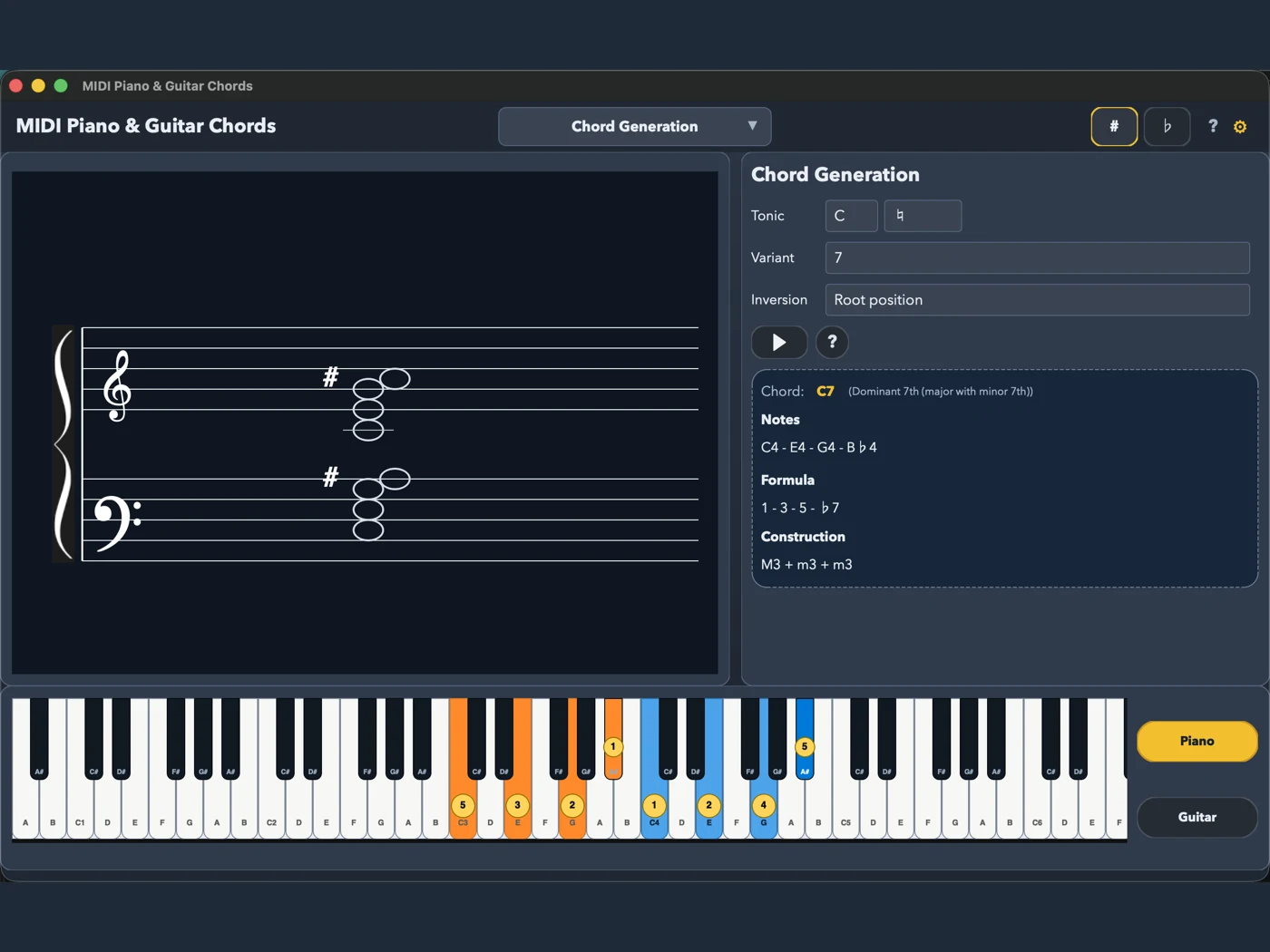Click the Variant field label
Image resolution: width=1270 pixels, height=952 pixels.
[x=773, y=257]
